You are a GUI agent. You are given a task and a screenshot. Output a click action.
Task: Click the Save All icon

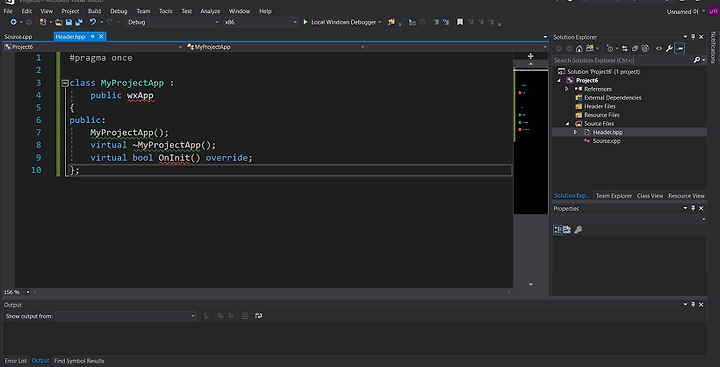click(79, 22)
